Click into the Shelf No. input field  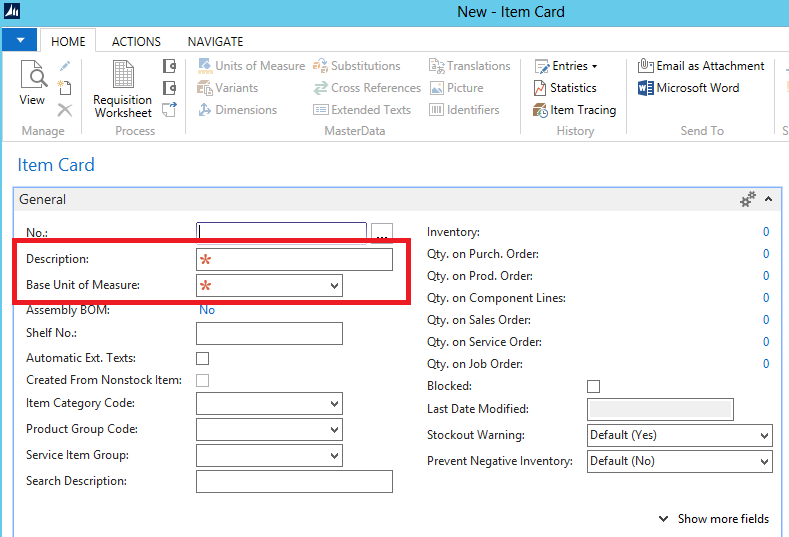click(x=269, y=334)
